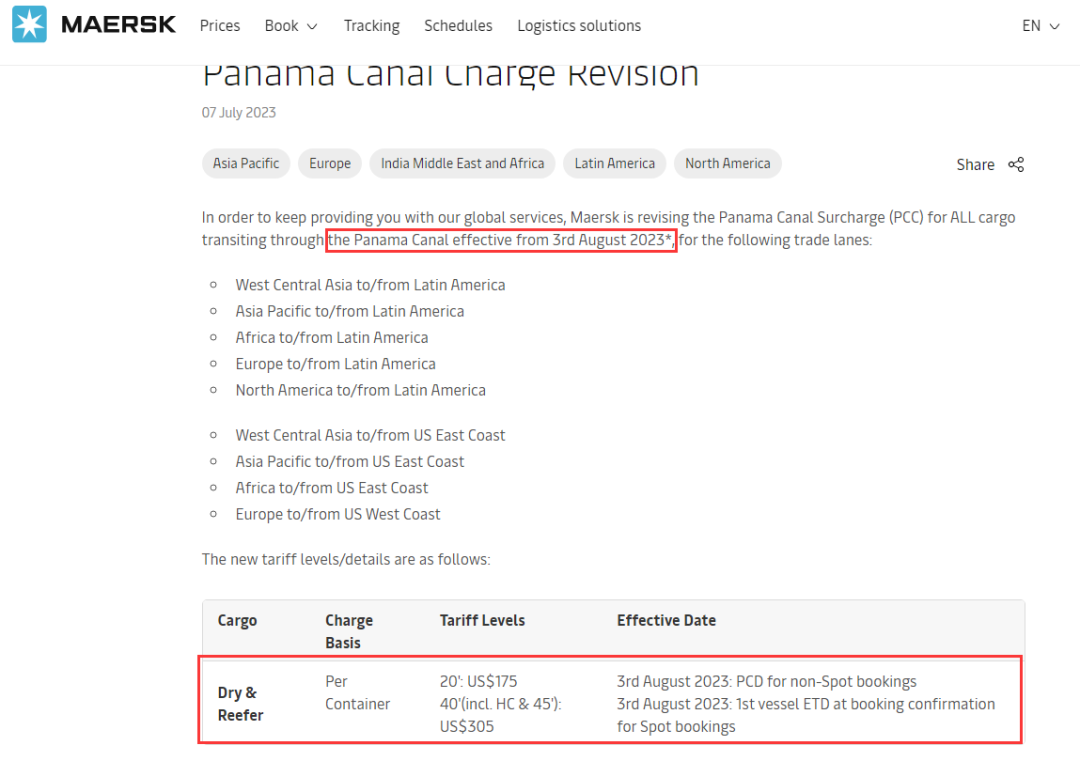The image size is (1080, 761).
Task: Select the Europe region tag
Action: 330,164
